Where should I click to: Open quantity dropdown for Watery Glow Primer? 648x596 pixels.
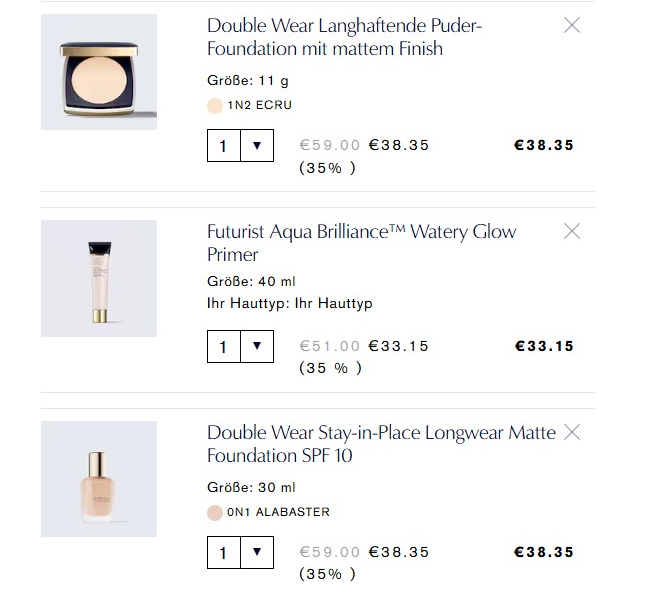257,347
